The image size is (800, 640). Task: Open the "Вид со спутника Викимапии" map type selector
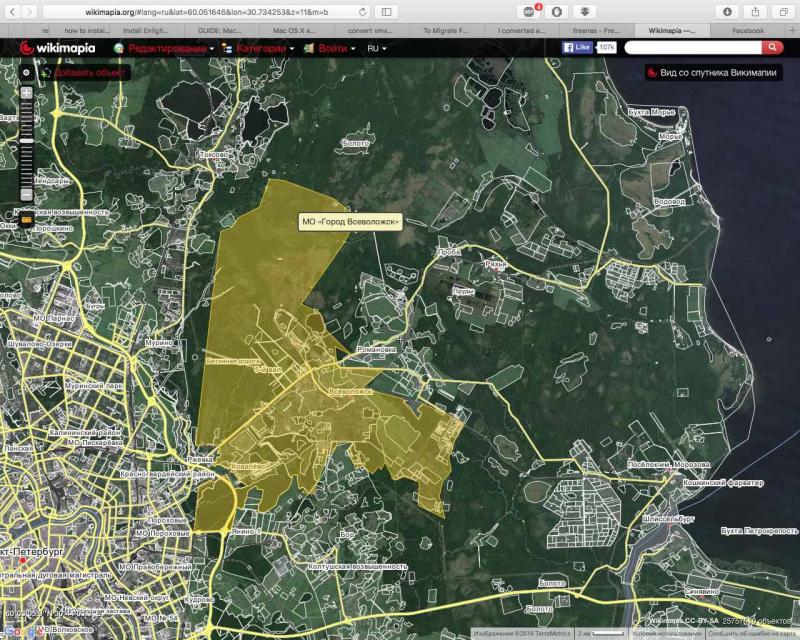point(713,72)
